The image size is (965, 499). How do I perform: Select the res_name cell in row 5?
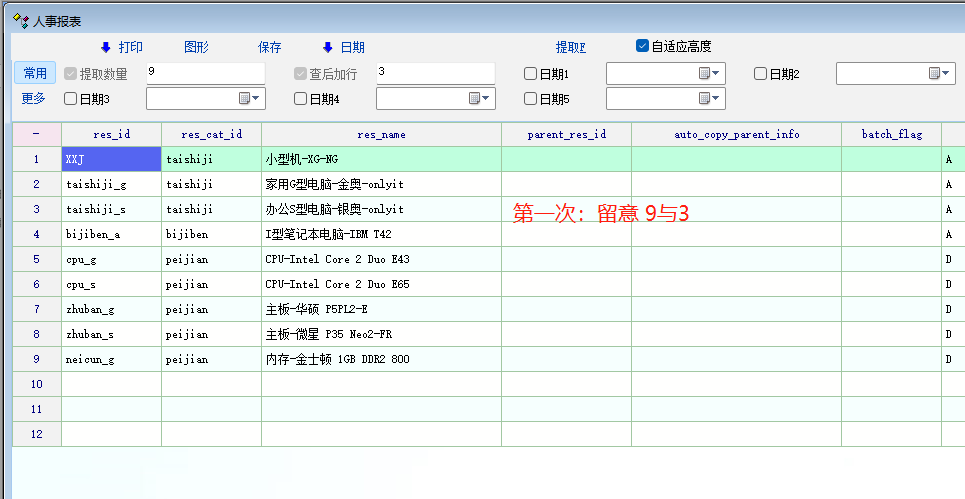(x=381, y=259)
